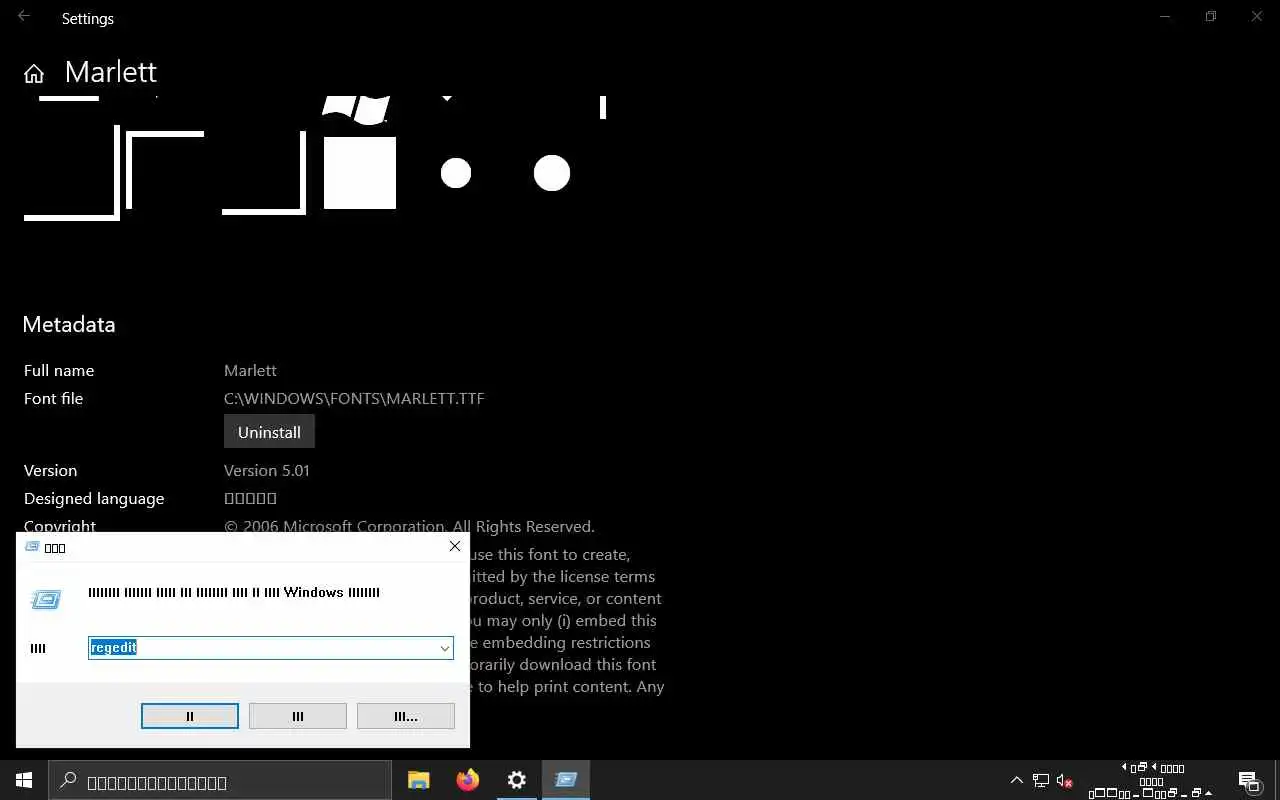
Task: Click the Run dialog button ending with an ellipsis
Action: tap(406, 716)
